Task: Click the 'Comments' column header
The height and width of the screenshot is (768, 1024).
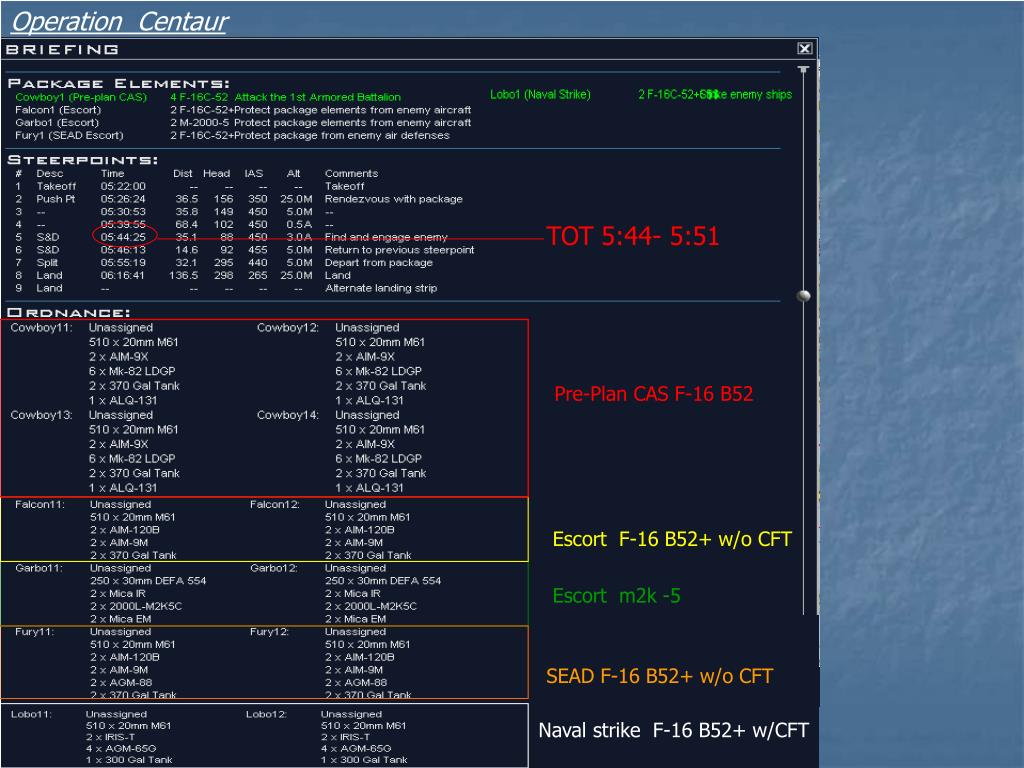Action: click(x=351, y=173)
